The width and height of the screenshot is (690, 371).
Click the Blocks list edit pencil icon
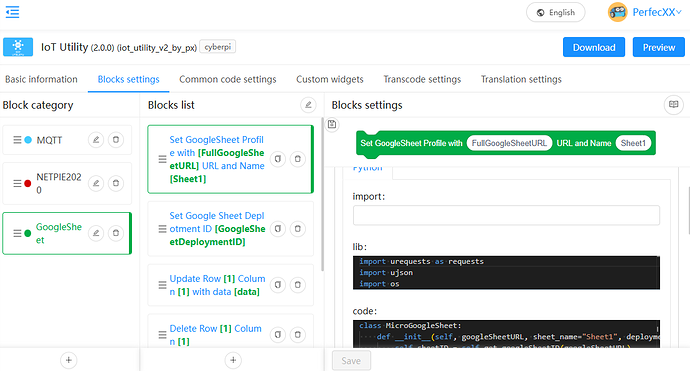click(308, 105)
